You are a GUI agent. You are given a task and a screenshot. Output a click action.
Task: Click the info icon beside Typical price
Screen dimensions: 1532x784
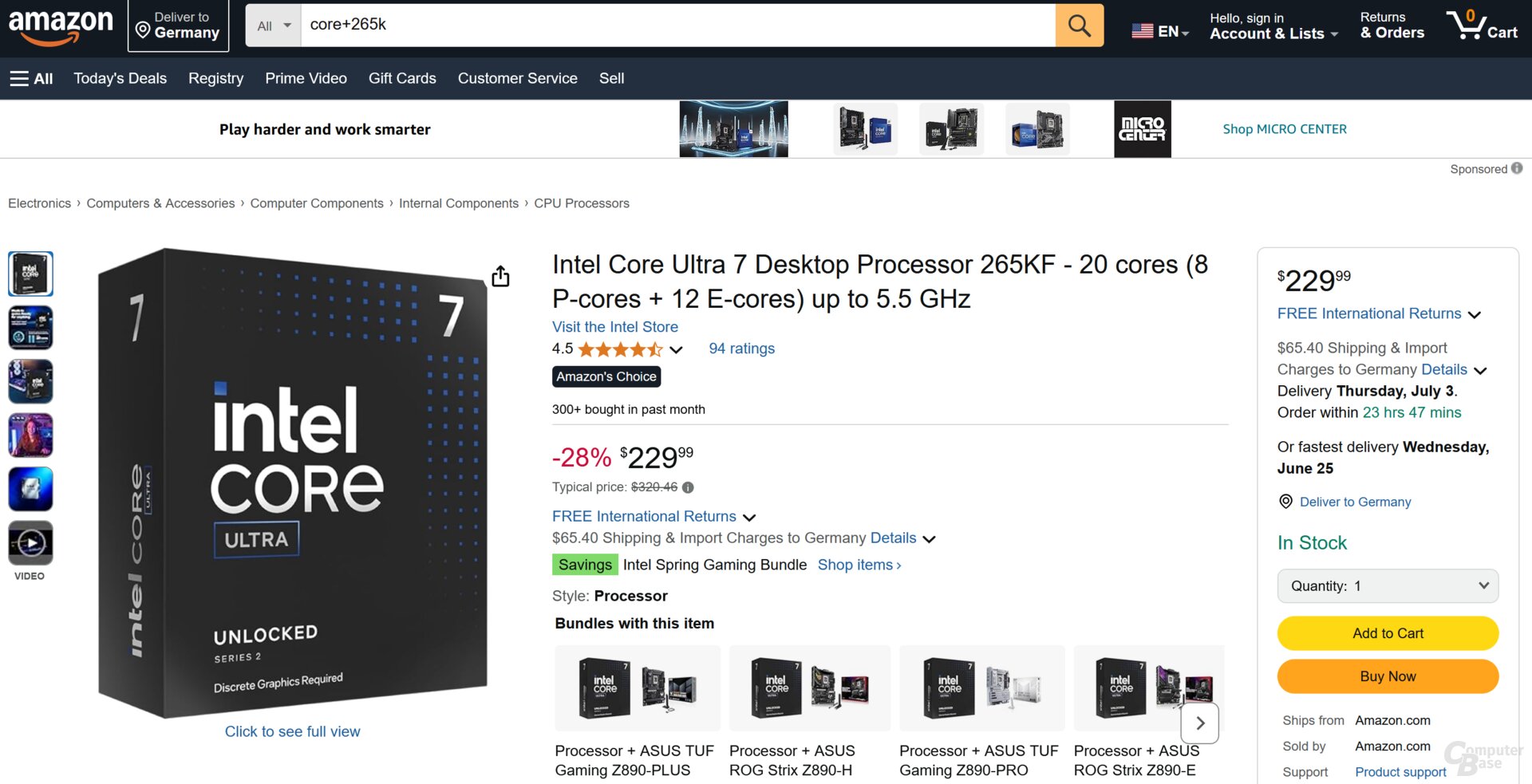click(688, 487)
